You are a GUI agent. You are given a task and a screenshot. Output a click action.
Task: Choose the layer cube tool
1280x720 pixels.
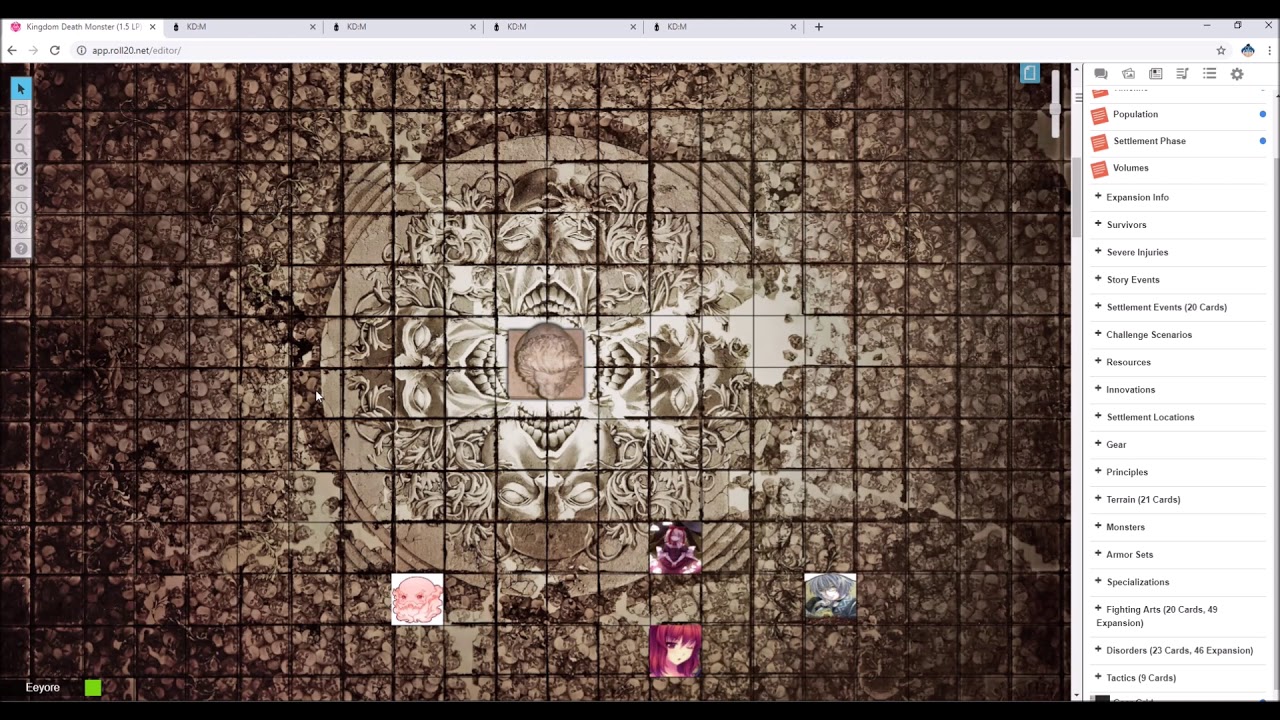(21, 109)
